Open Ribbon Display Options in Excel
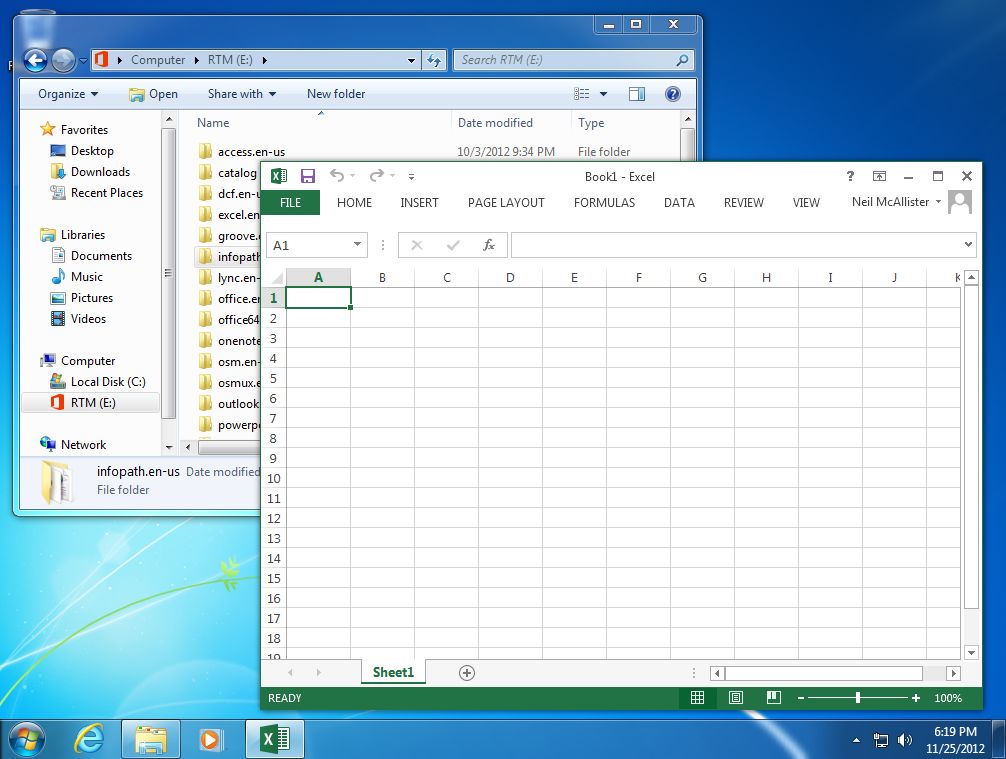The height and width of the screenshot is (759, 1006). pos(879,176)
